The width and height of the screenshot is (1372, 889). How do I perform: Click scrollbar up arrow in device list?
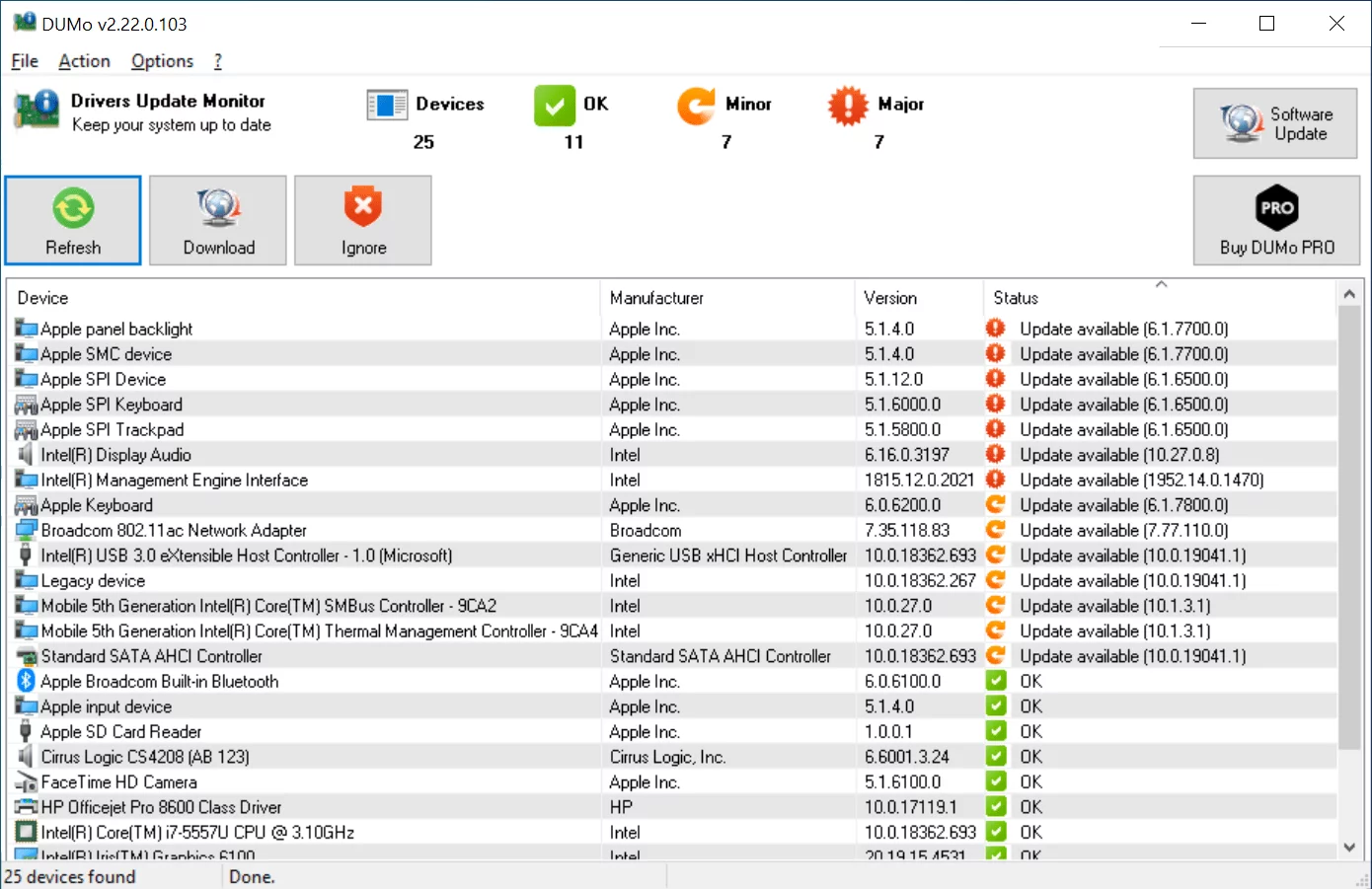1349,294
